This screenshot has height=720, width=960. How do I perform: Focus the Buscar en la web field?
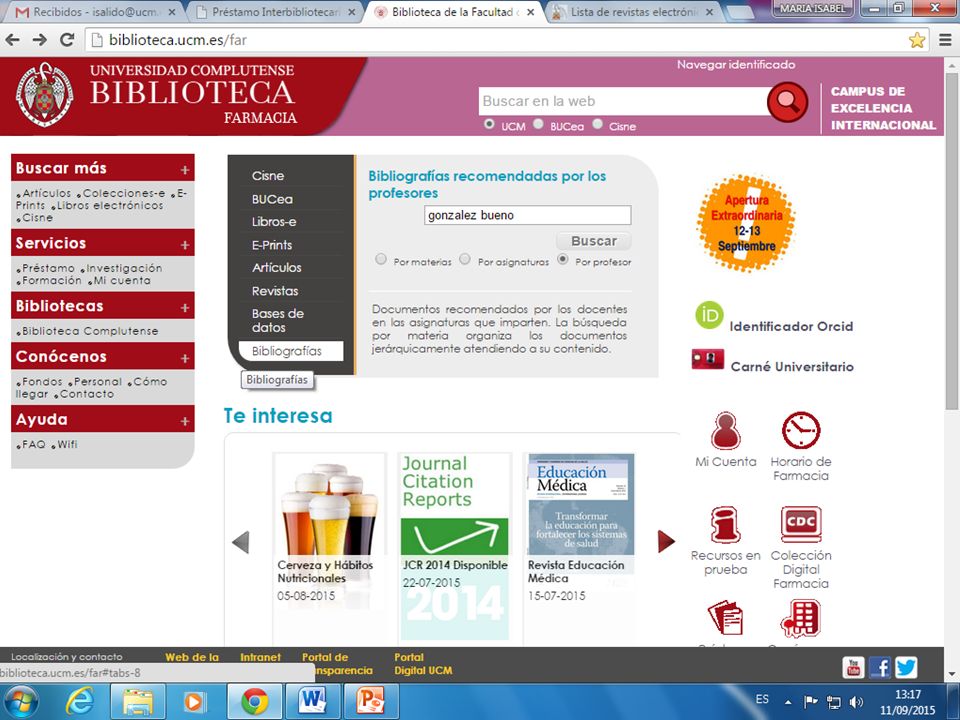click(x=623, y=101)
